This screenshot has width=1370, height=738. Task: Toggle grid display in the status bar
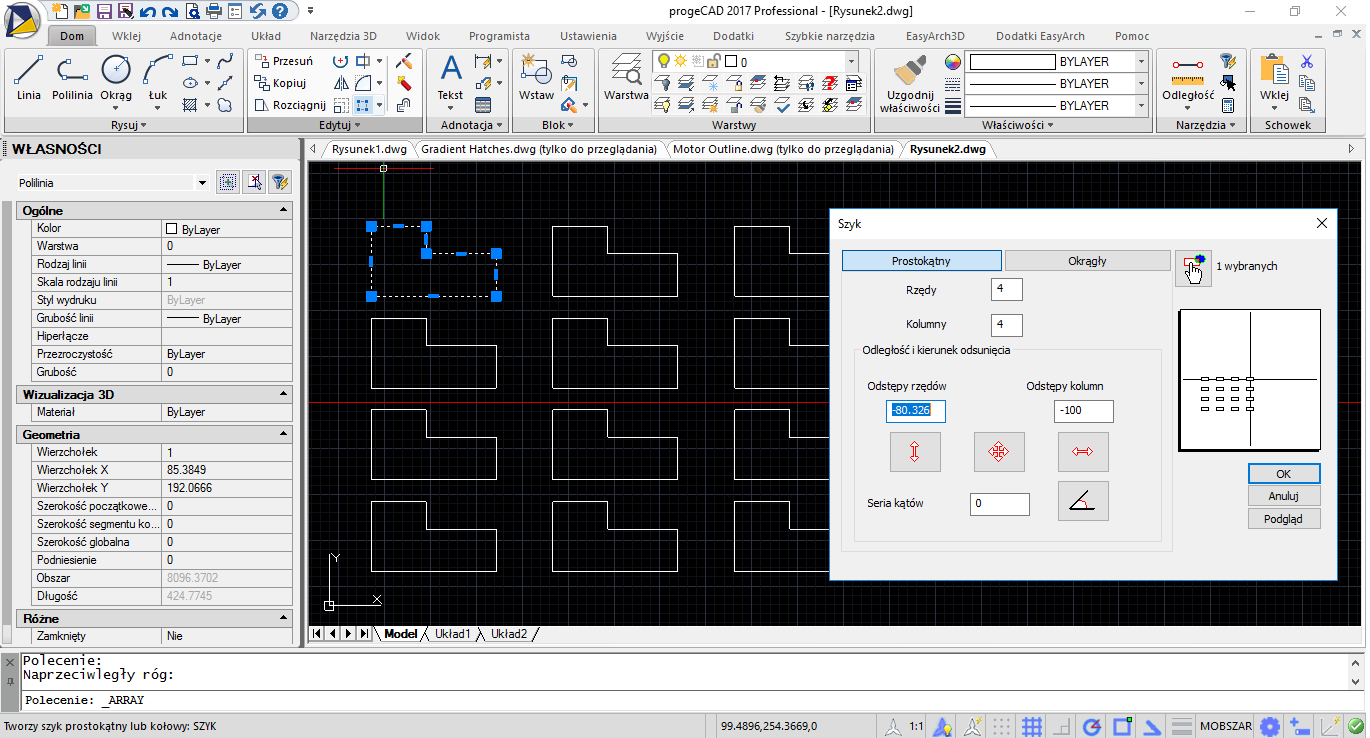tap(1032, 726)
